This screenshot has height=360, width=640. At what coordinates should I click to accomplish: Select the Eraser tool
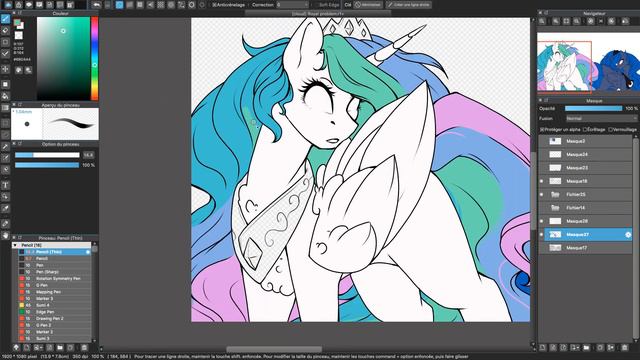(5, 31)
